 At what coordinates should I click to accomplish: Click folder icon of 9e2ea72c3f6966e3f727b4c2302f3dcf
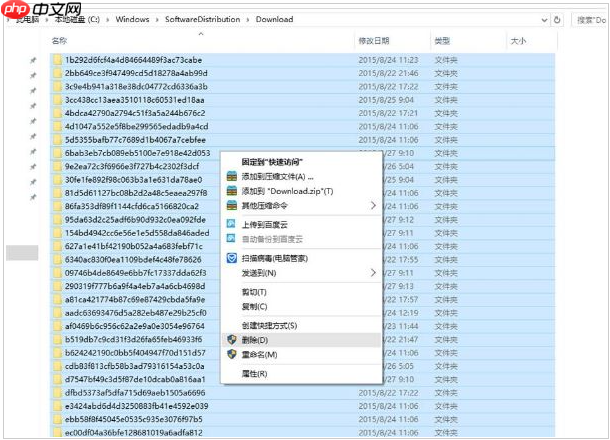pos(57,166)
